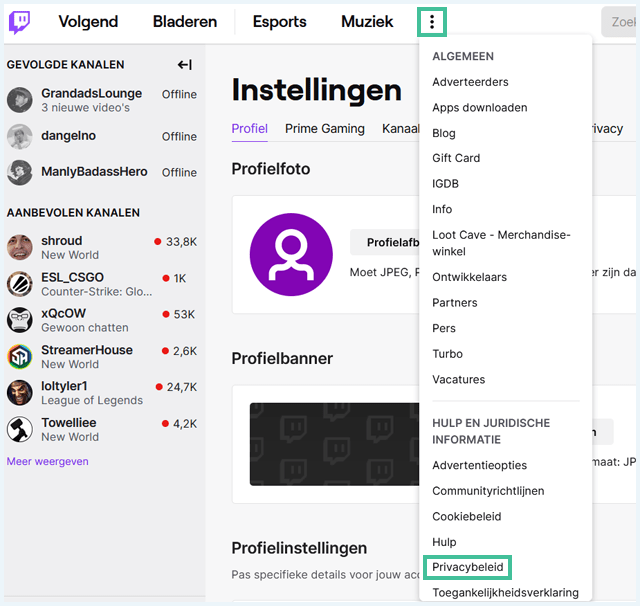Open shroud channel name

(x=62, y=241)
